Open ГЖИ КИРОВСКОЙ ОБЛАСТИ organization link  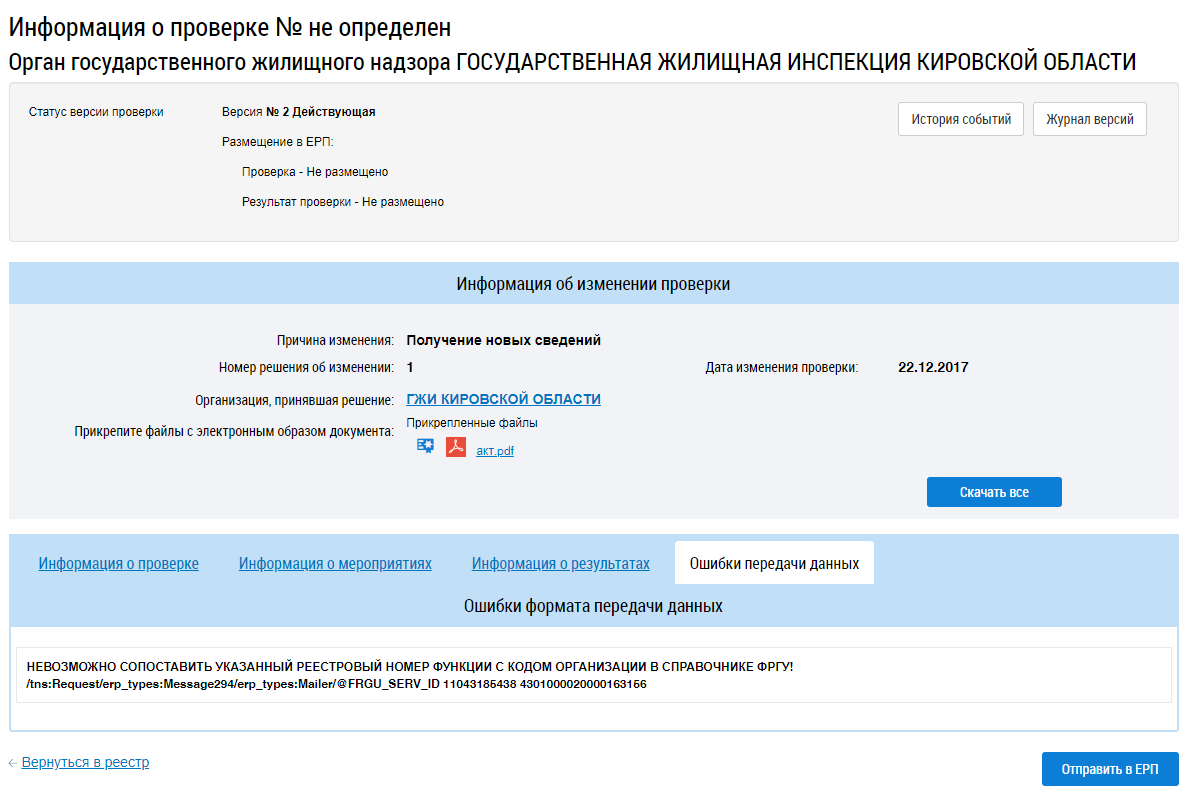(x=503, y=399)
